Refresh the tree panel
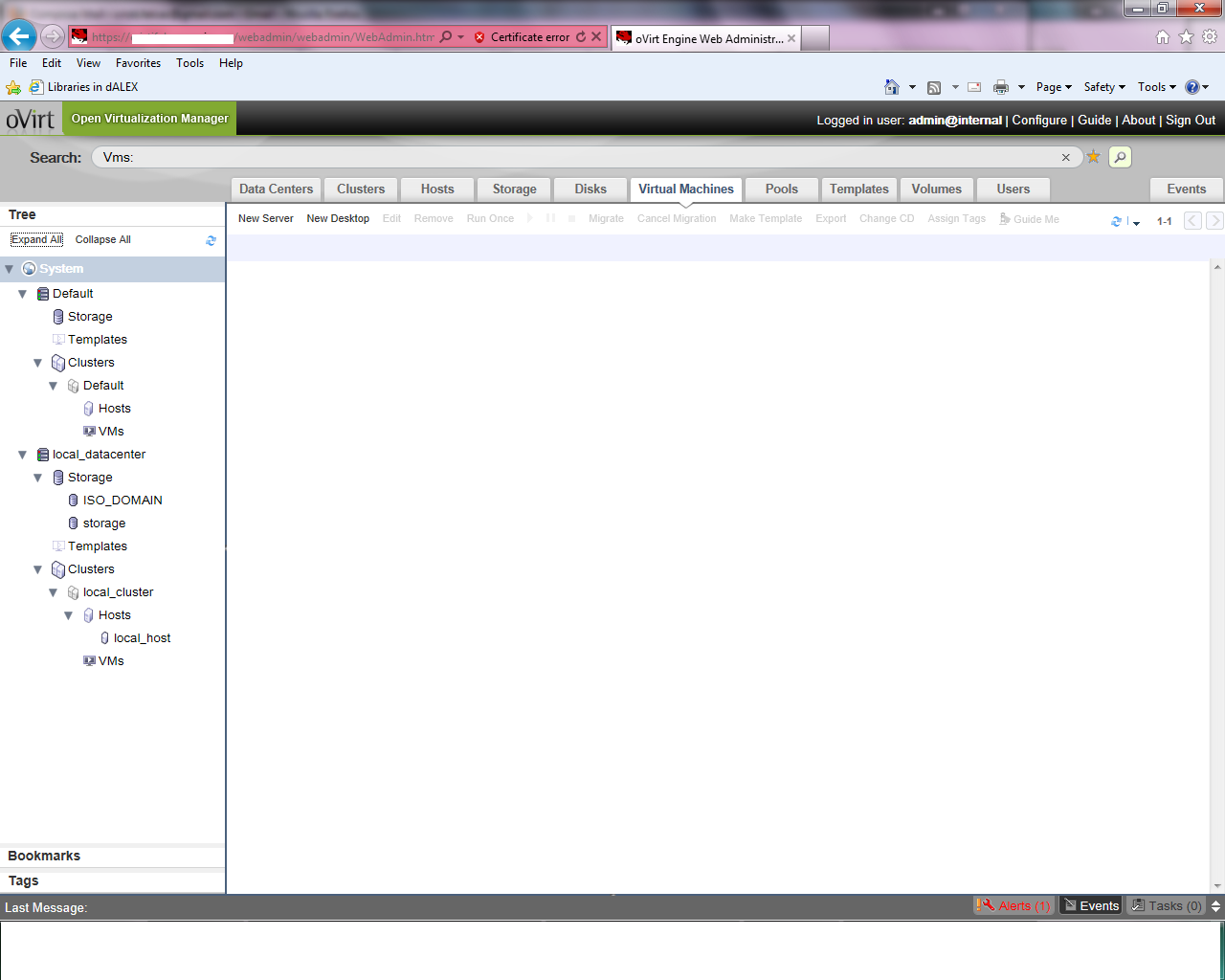 (x=211, y=240)
